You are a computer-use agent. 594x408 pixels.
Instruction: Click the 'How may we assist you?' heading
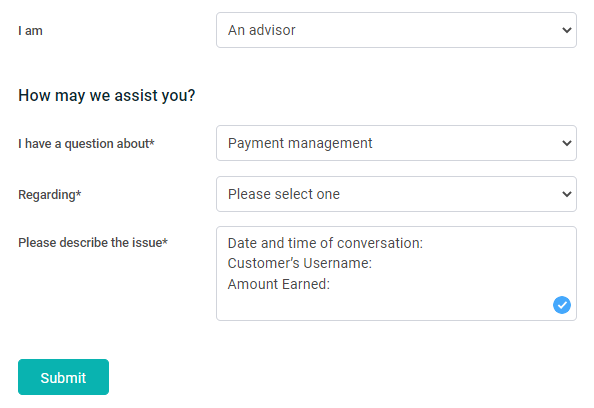click(106, 95)
